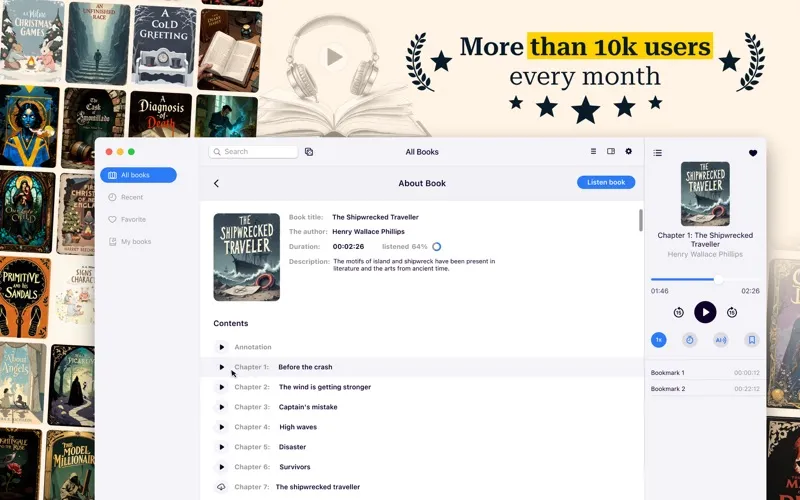
Task: Click the 'Before the crash' chapter title
Action: [305, 367]
